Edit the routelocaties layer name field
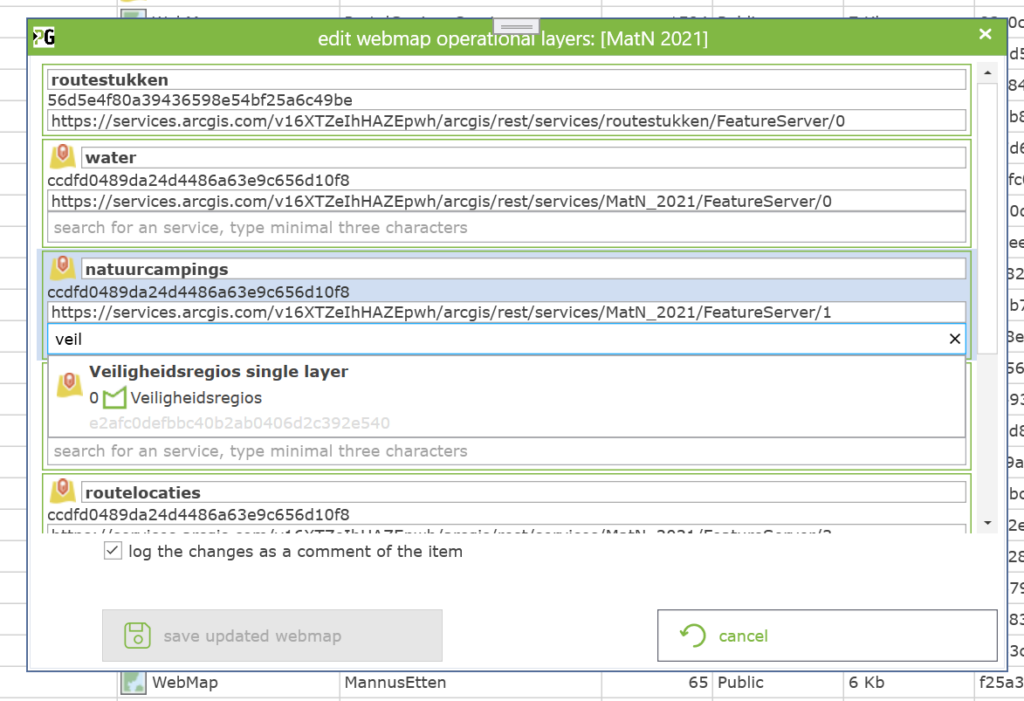Viewport: 1024px width, 701px height. pos(524,492)
